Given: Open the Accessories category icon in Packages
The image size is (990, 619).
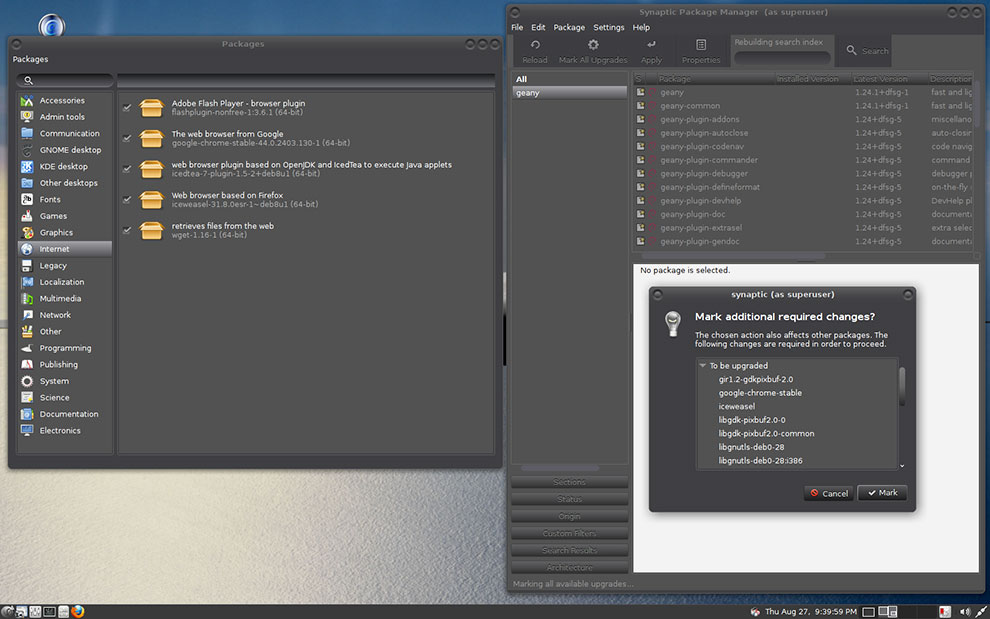Looking at the screenshot, I should click(27, 100).
